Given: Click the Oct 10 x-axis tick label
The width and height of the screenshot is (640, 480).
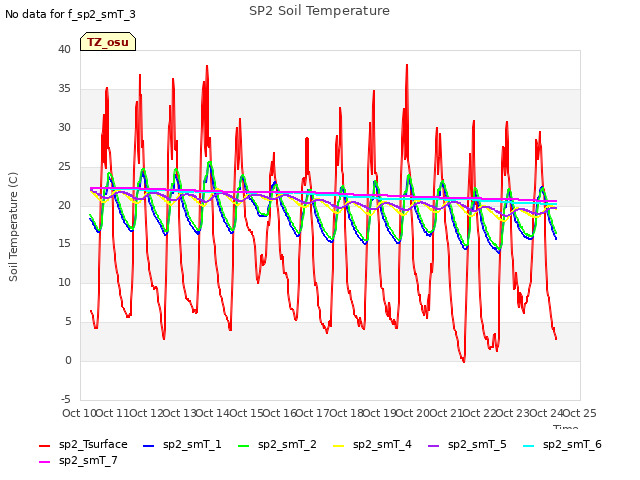Looking at the screenshot, I should tap(79, 413).
